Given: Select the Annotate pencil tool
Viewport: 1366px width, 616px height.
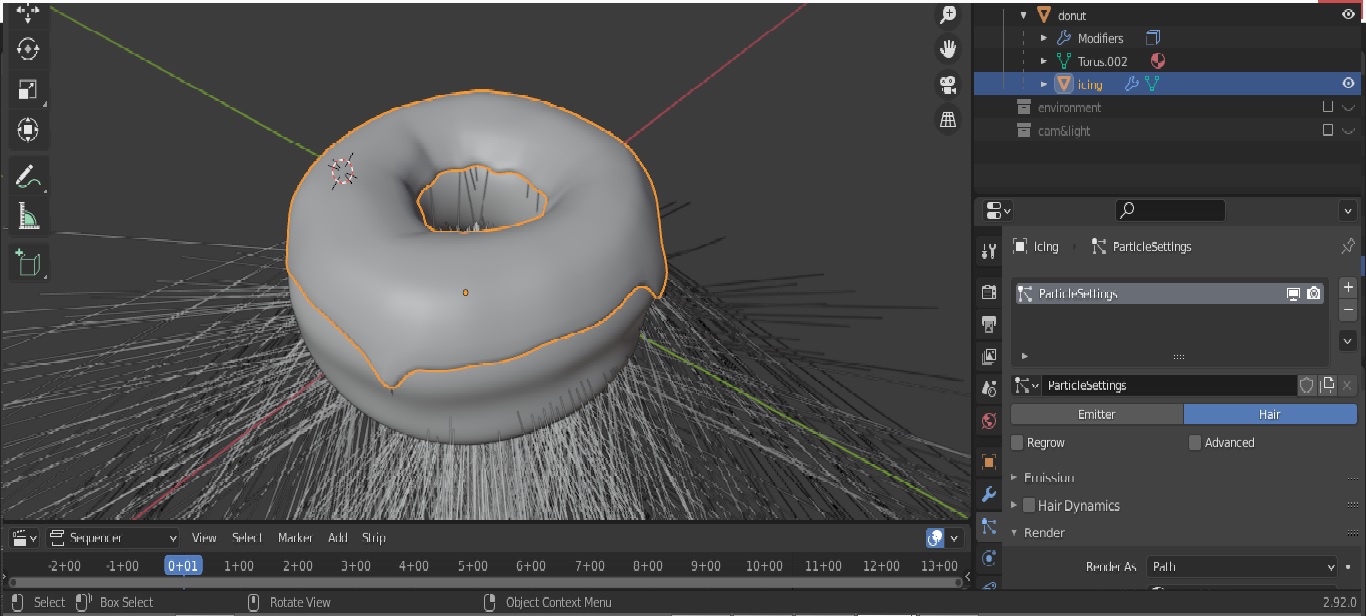Looking at the screenshot, I should (28, 176).
